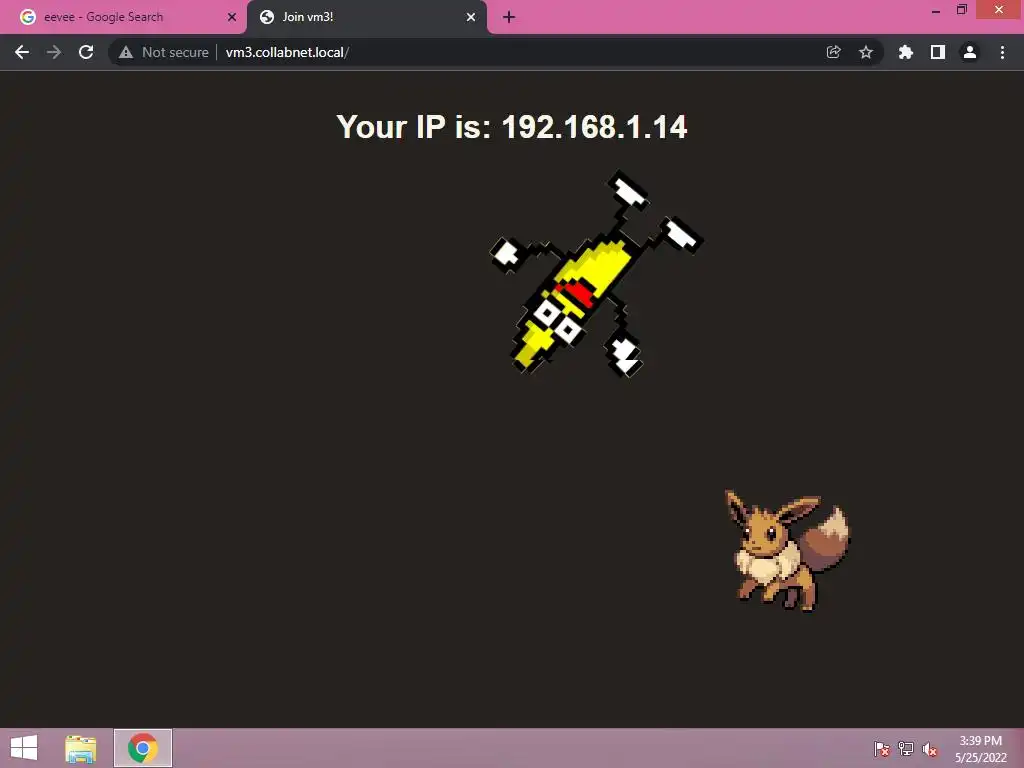Close the eevee - Google Search tab

[232, 17]
